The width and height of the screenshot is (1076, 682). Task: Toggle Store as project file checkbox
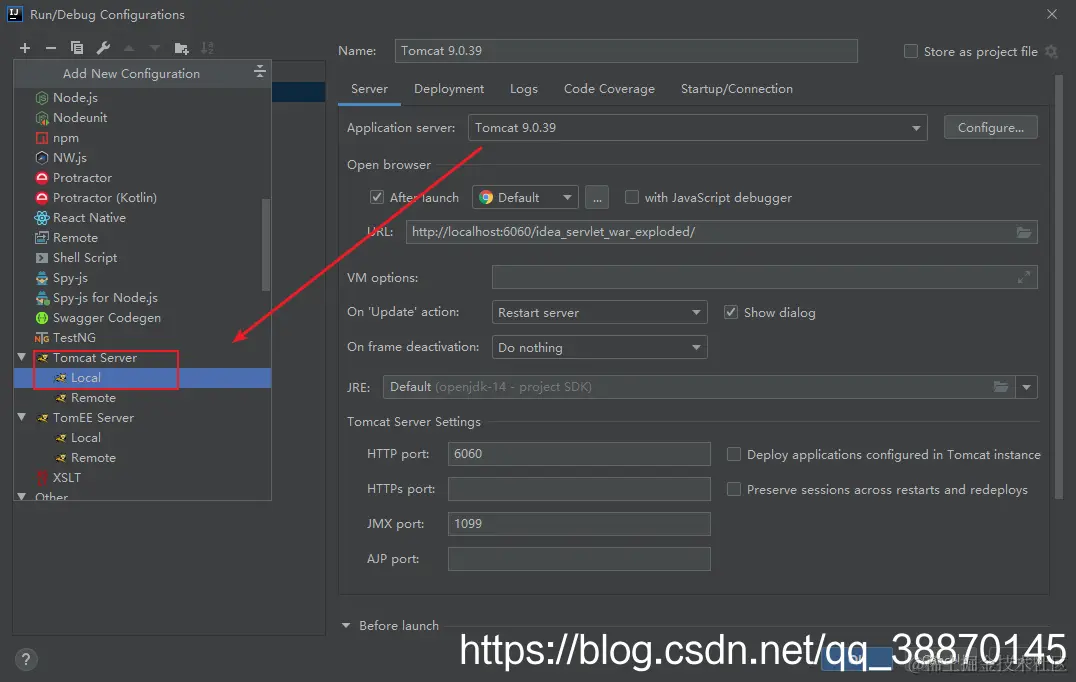point(911,51)
